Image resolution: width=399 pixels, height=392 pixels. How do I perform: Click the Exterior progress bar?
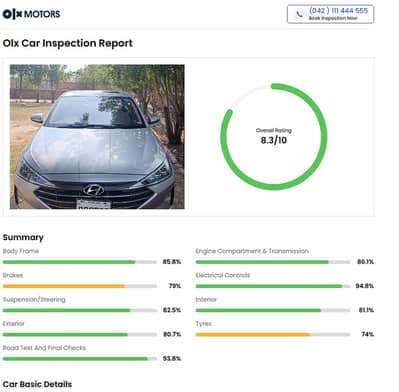[80, 335]
